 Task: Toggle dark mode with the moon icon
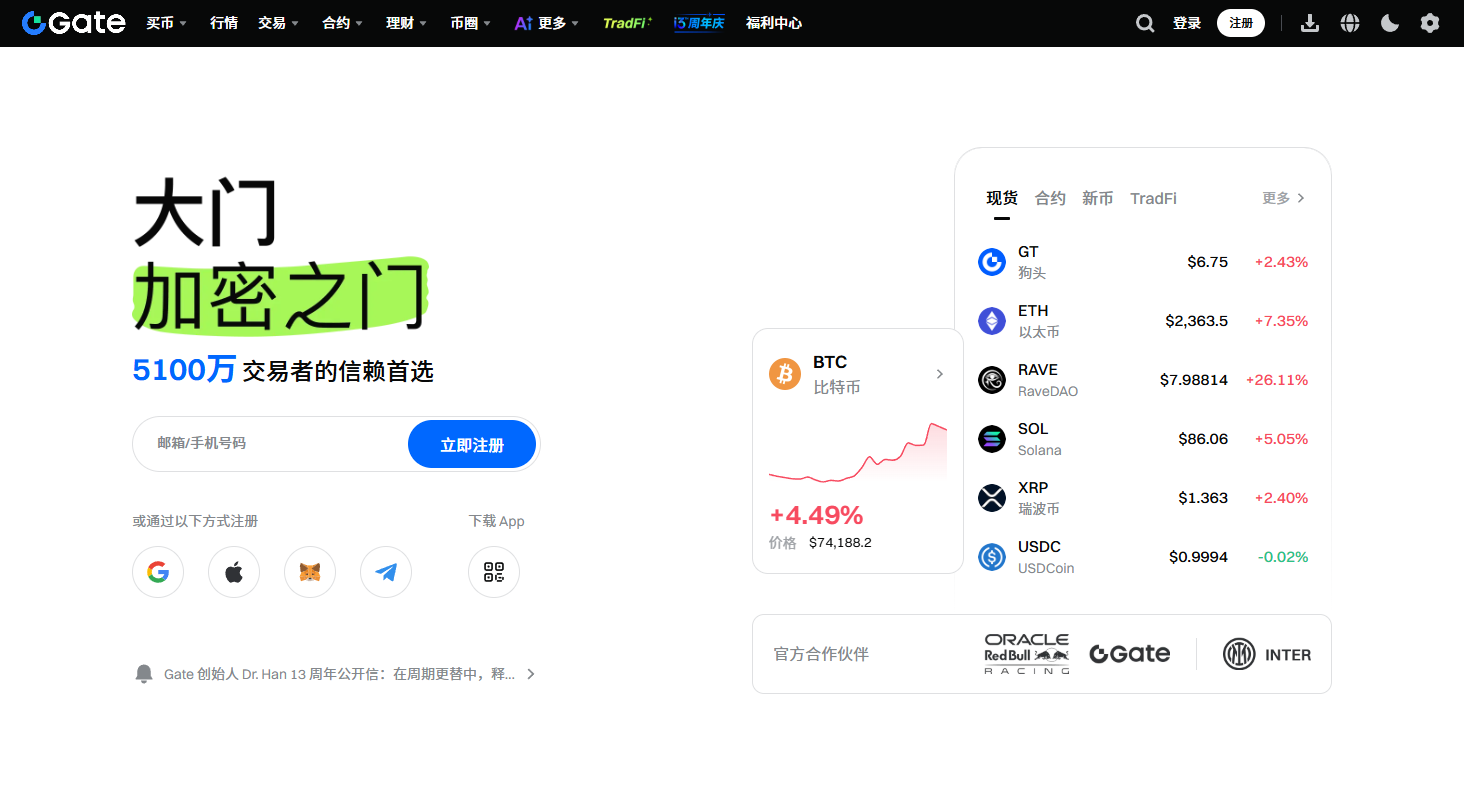(x=1390, y=22)
